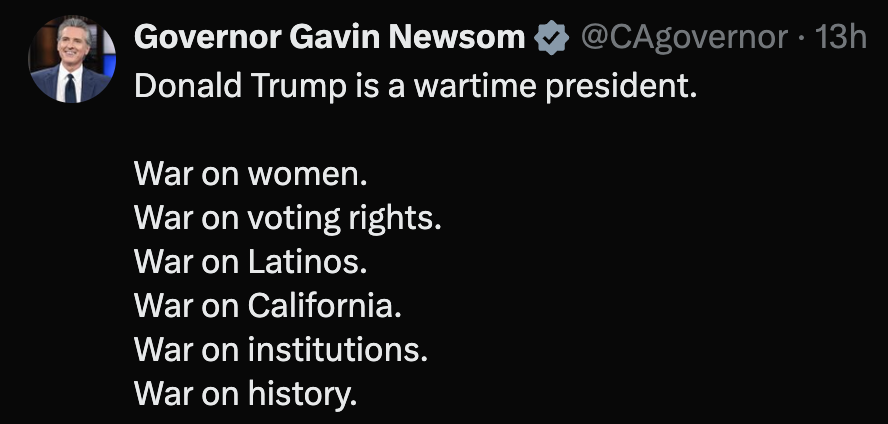The width and height of the screenshot is (888, 424).
Task: Click the word "history" in the last line
Action: pyautogui.click(x=302, y=395)
